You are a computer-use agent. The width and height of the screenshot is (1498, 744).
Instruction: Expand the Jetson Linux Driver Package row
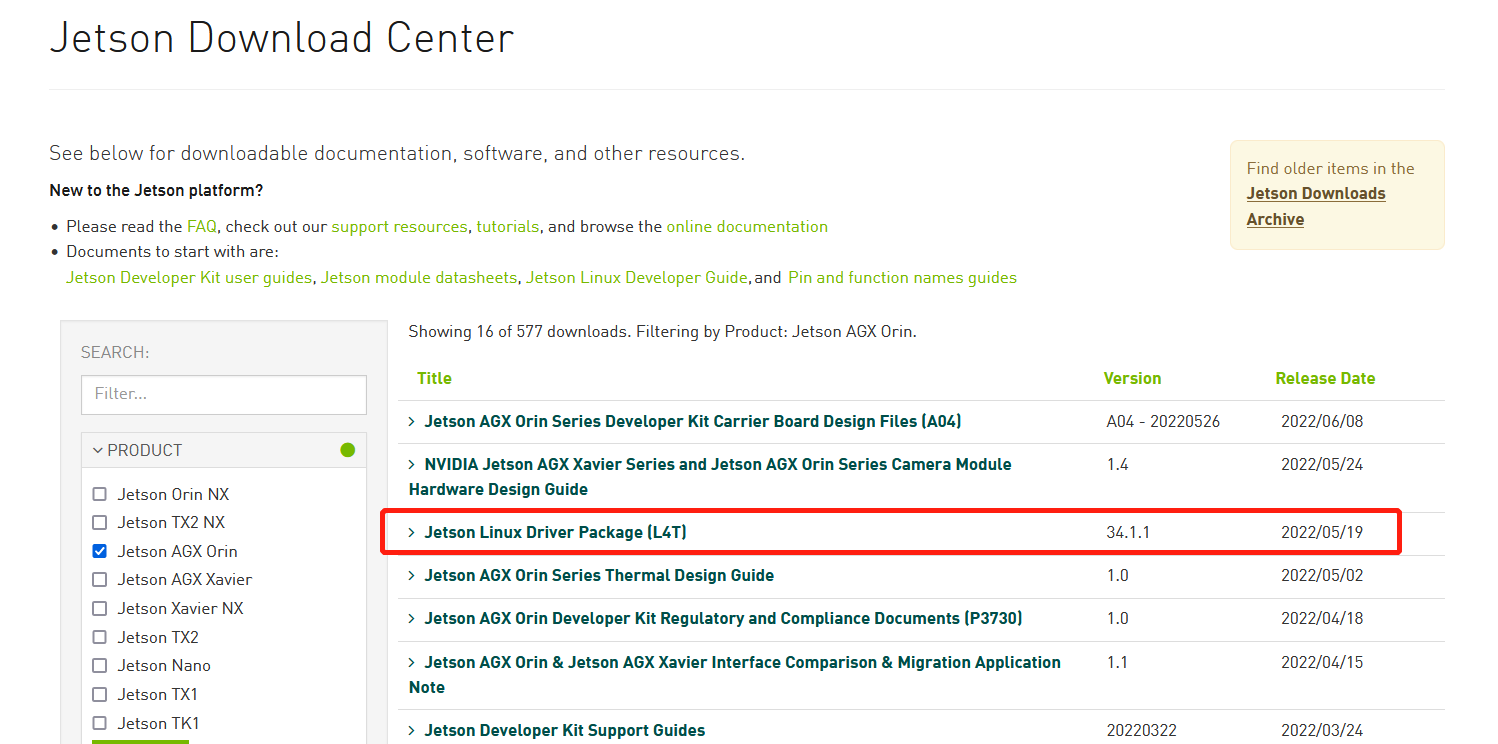555,533
